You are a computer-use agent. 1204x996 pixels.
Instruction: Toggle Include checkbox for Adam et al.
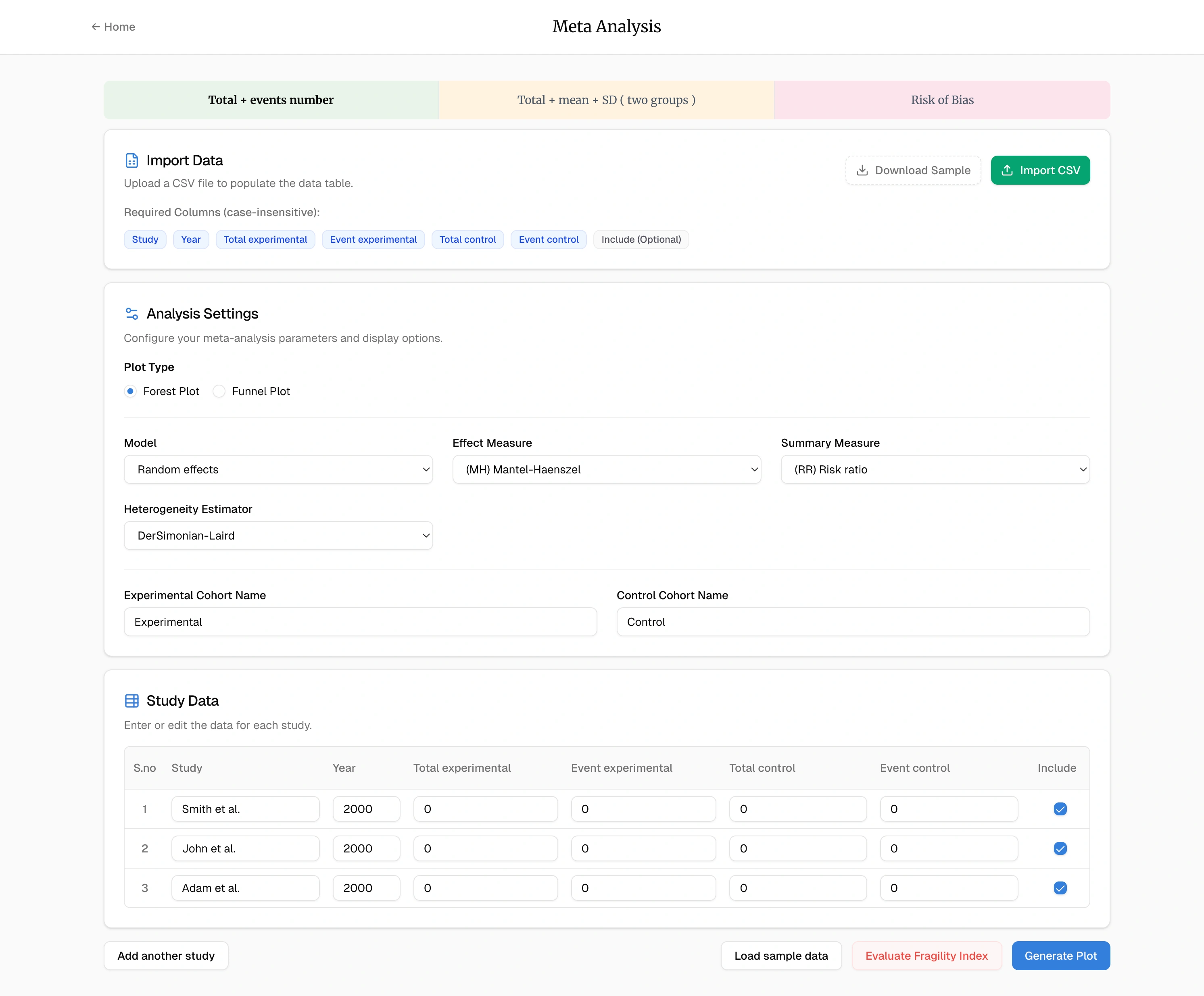[x=1060, y=888]
